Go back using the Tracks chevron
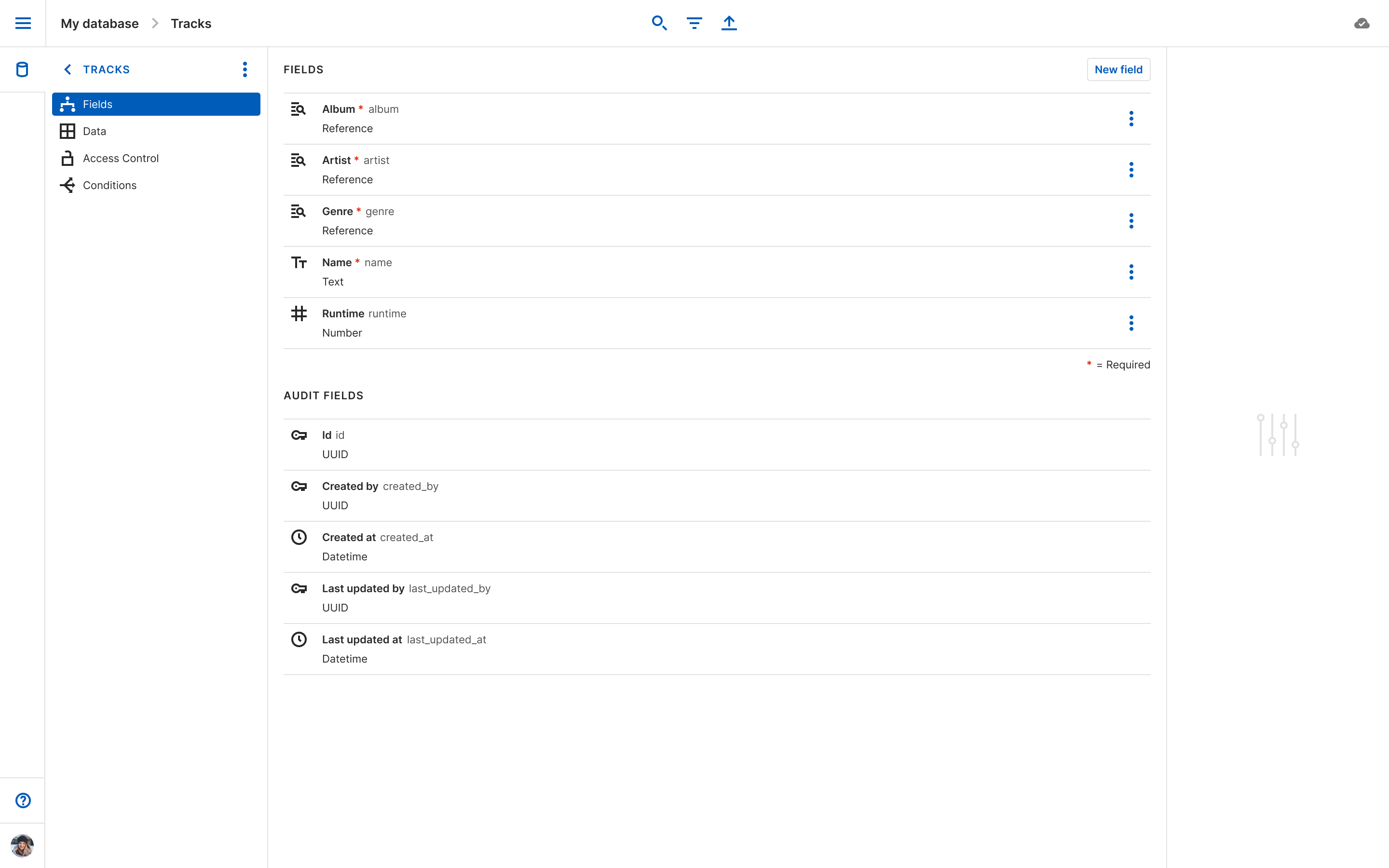This screenshot has width=1389, height=868. (x=68, y=69)
